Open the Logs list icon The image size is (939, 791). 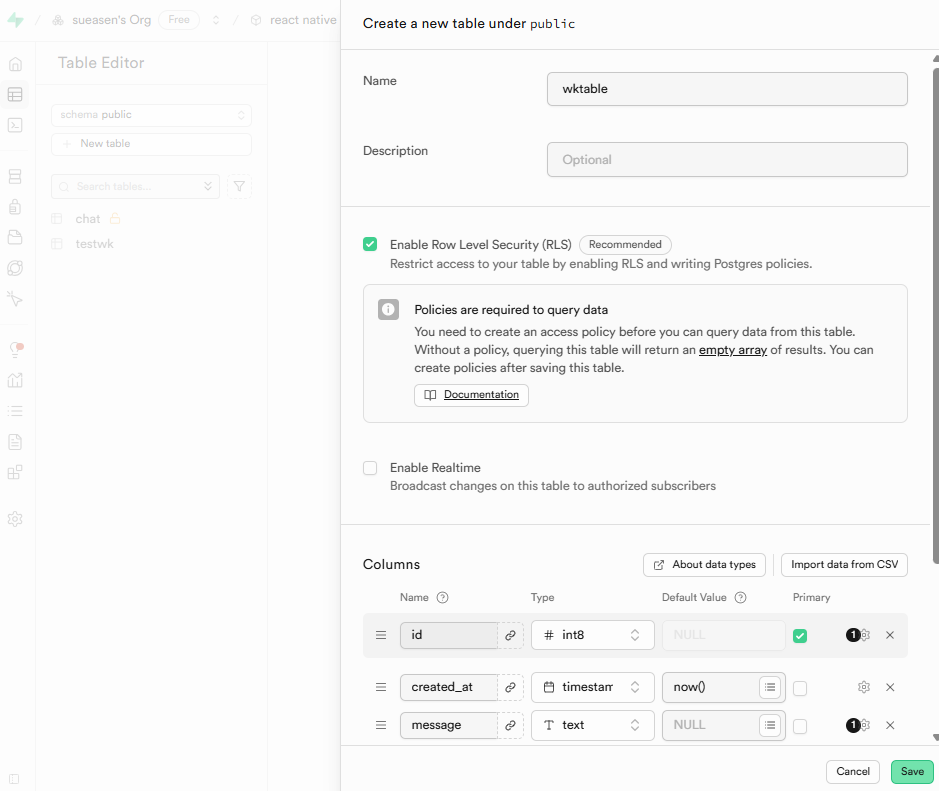click(x=15, y=411)
